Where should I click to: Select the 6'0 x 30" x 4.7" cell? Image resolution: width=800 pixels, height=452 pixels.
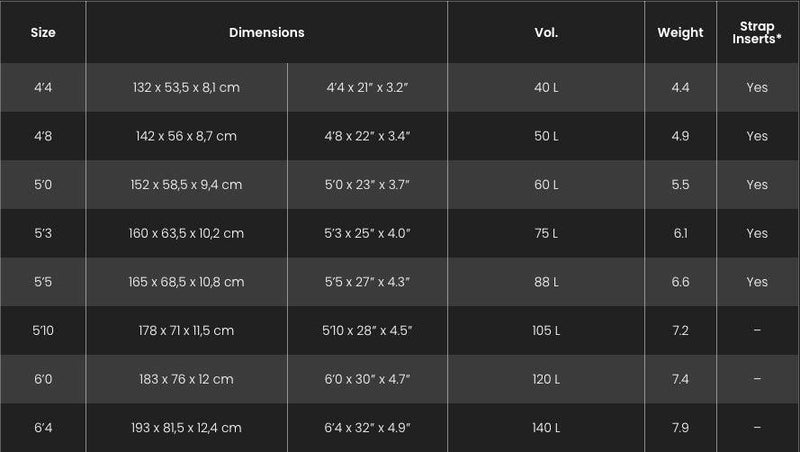(x=367, y=379)
